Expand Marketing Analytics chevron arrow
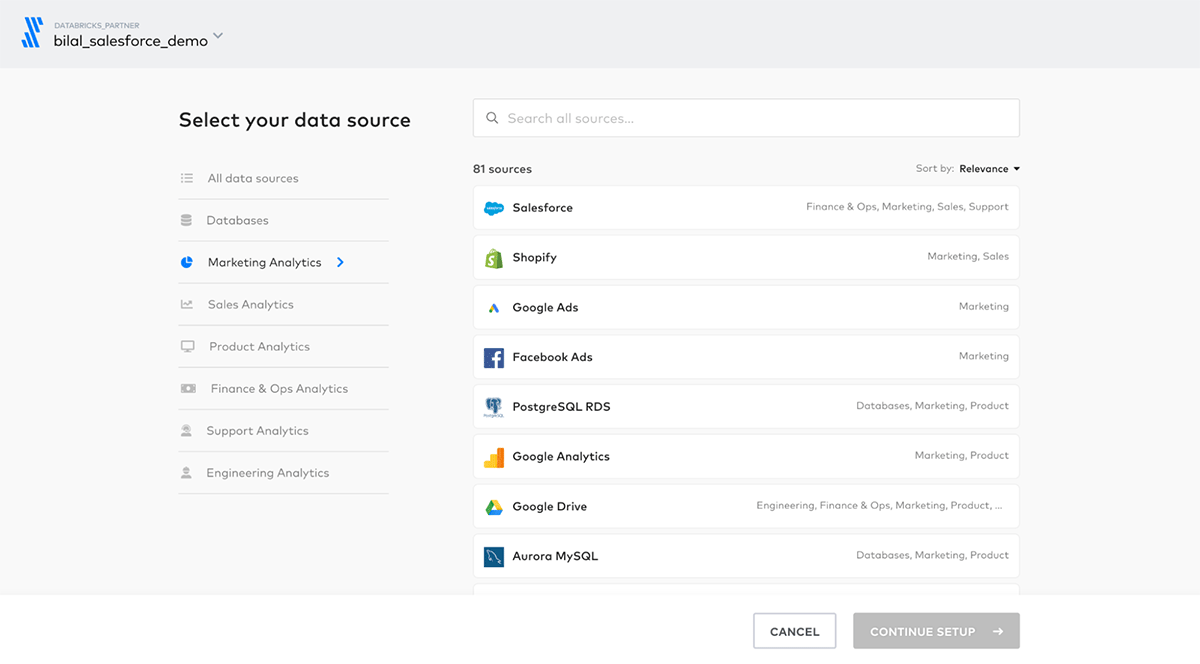The width and height of the screenshot is (1200, 664). [x=341, y=262]
